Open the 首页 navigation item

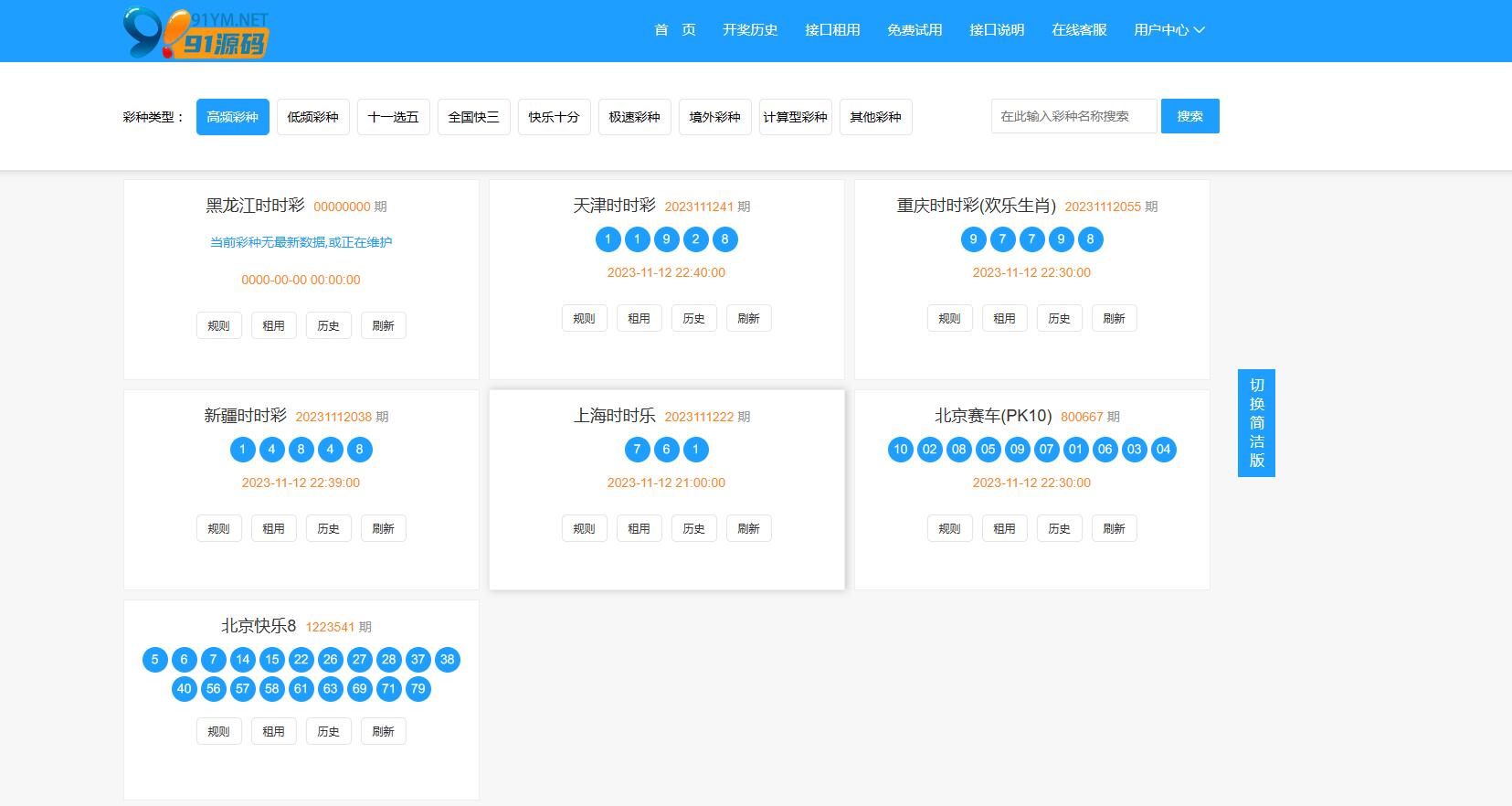[x=675, y=30]
